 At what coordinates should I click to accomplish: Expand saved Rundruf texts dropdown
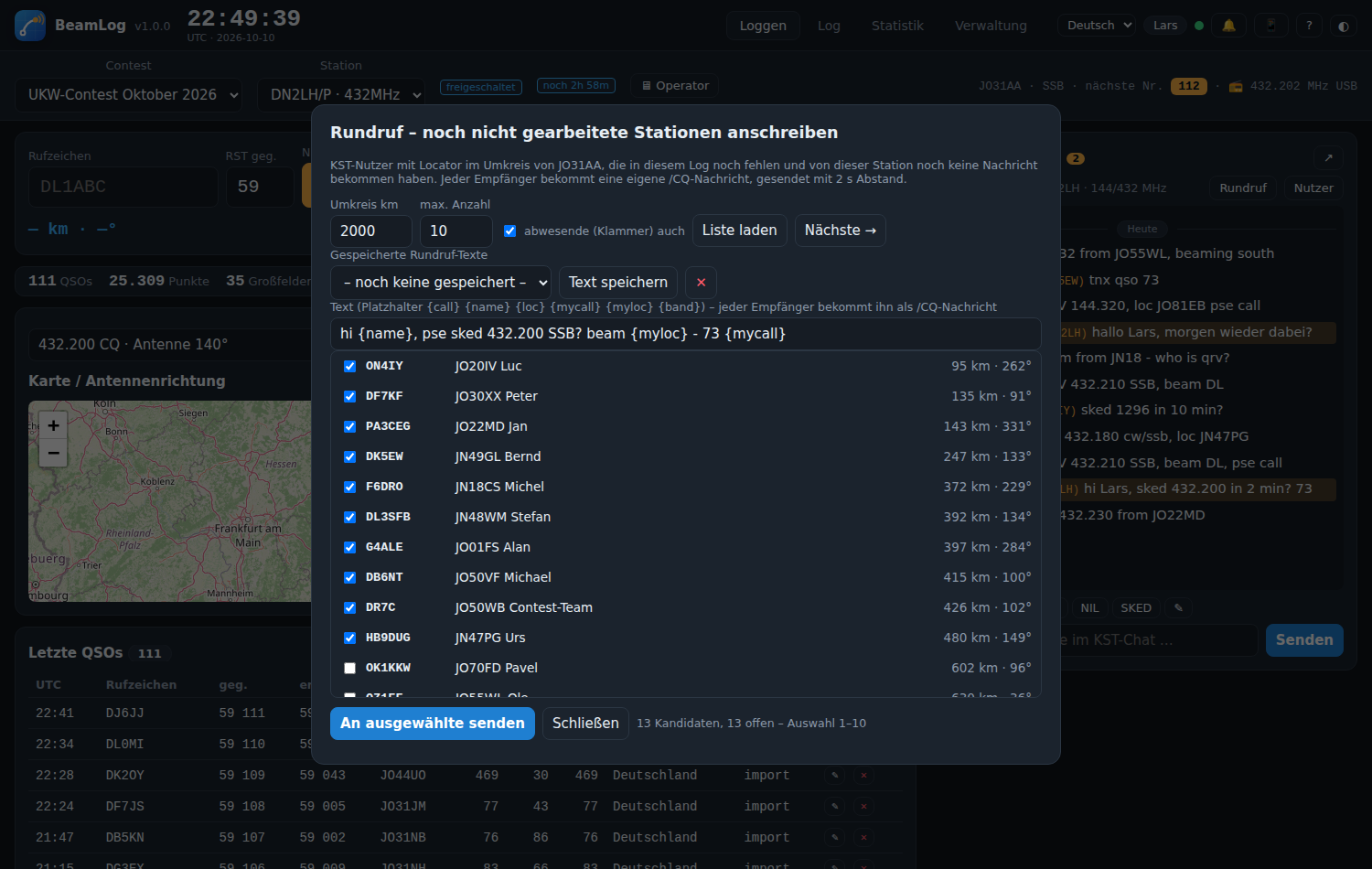tap(441, 283)
